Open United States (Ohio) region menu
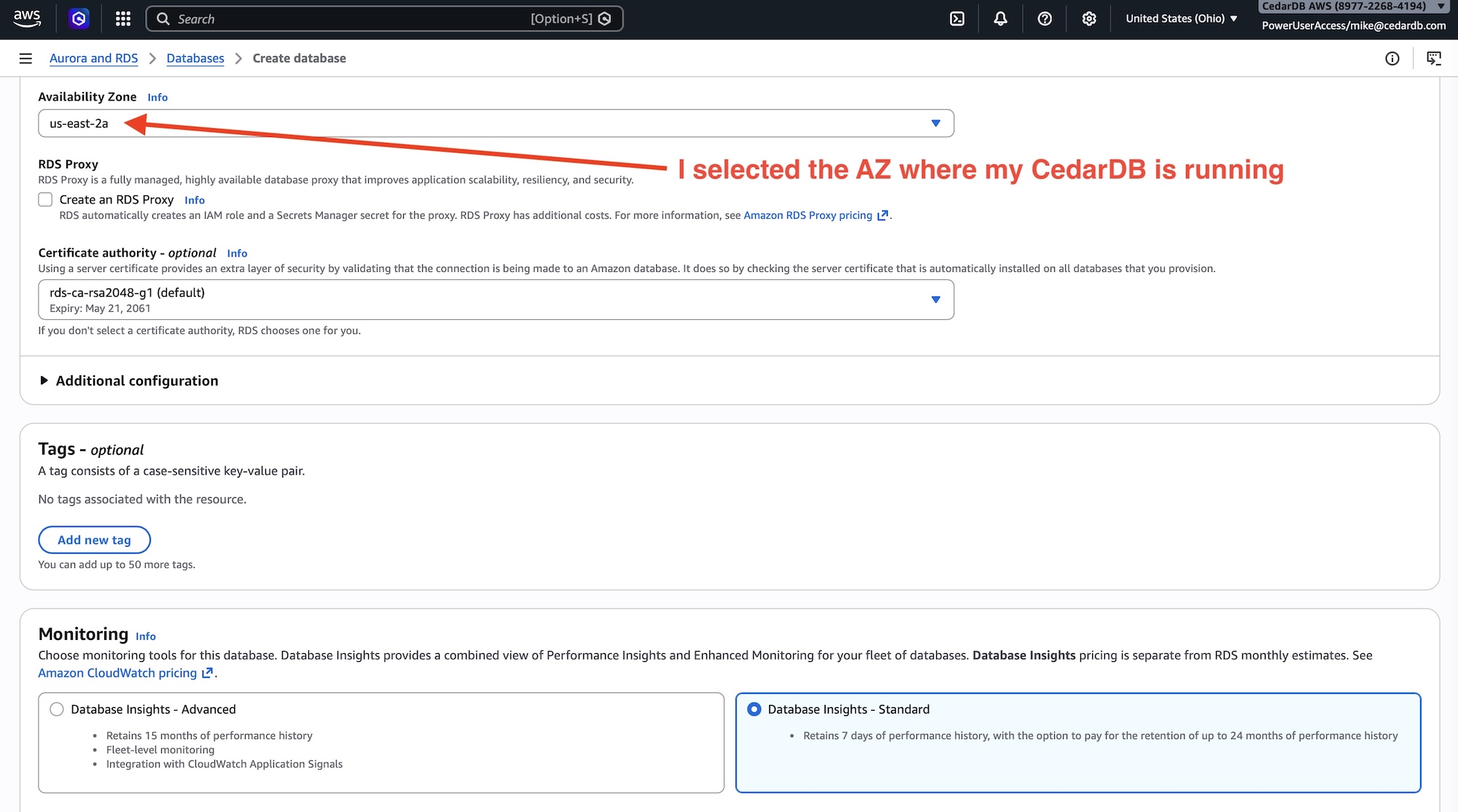 pos(1181,19)
